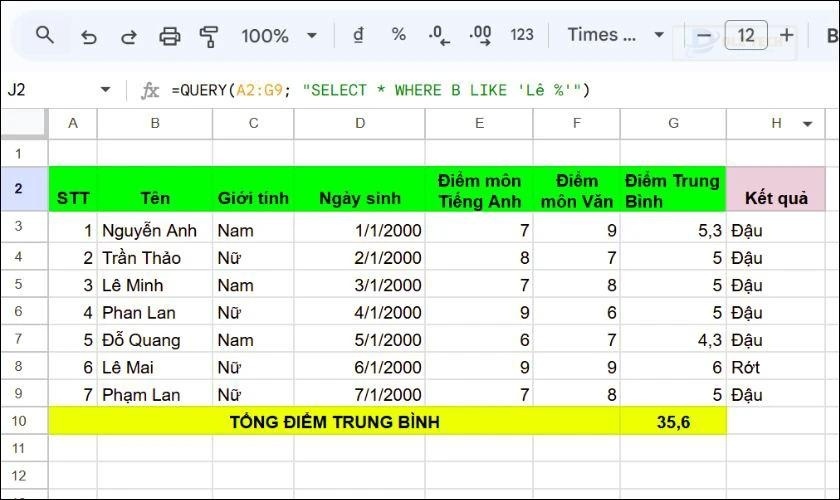This screenshot has height=500, width=840.
Task: Undo the last action
Action: pos(88,36)
